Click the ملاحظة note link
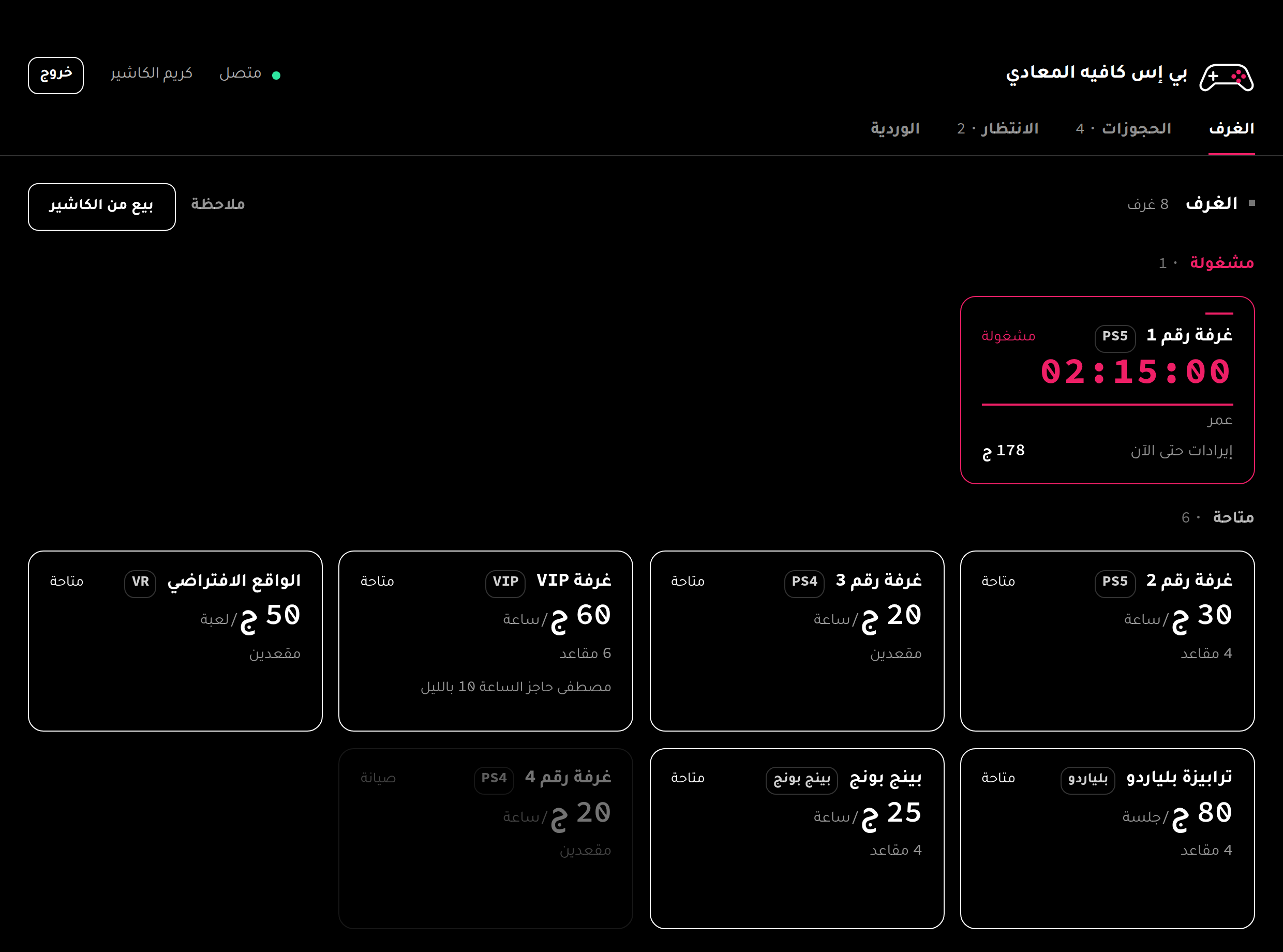Screen dimensions: 1283x952 [x=218, y=204]
